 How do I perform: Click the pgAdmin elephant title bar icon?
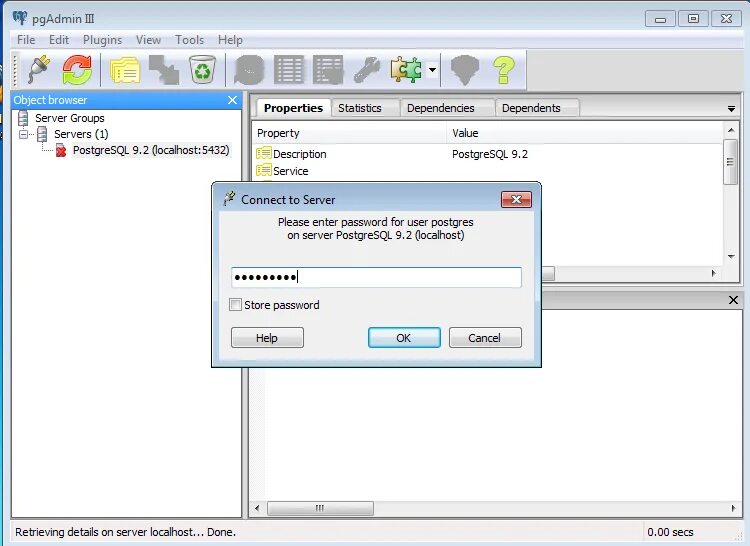click(x=20, y=18)
